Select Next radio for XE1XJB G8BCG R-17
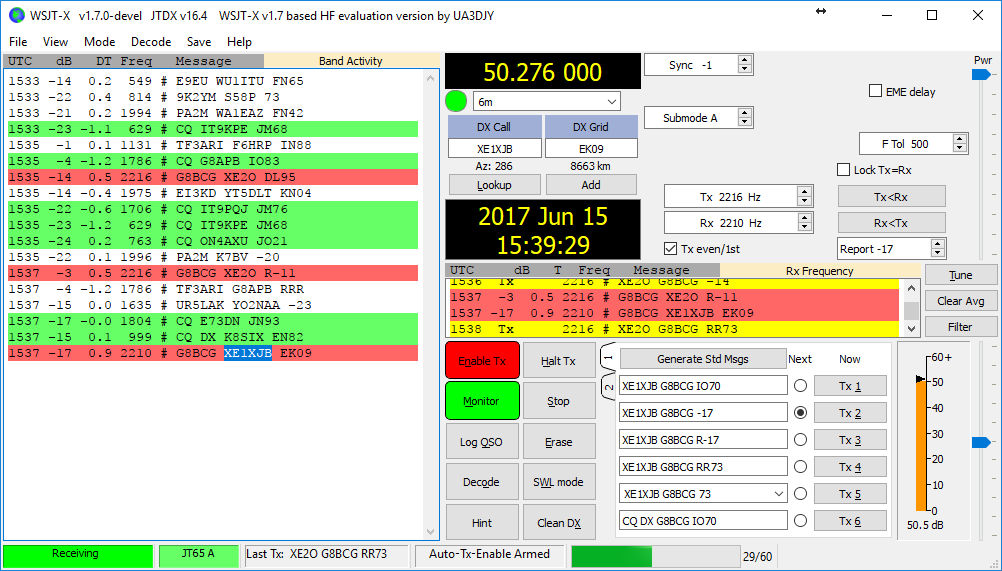 (x=800, y=440)
